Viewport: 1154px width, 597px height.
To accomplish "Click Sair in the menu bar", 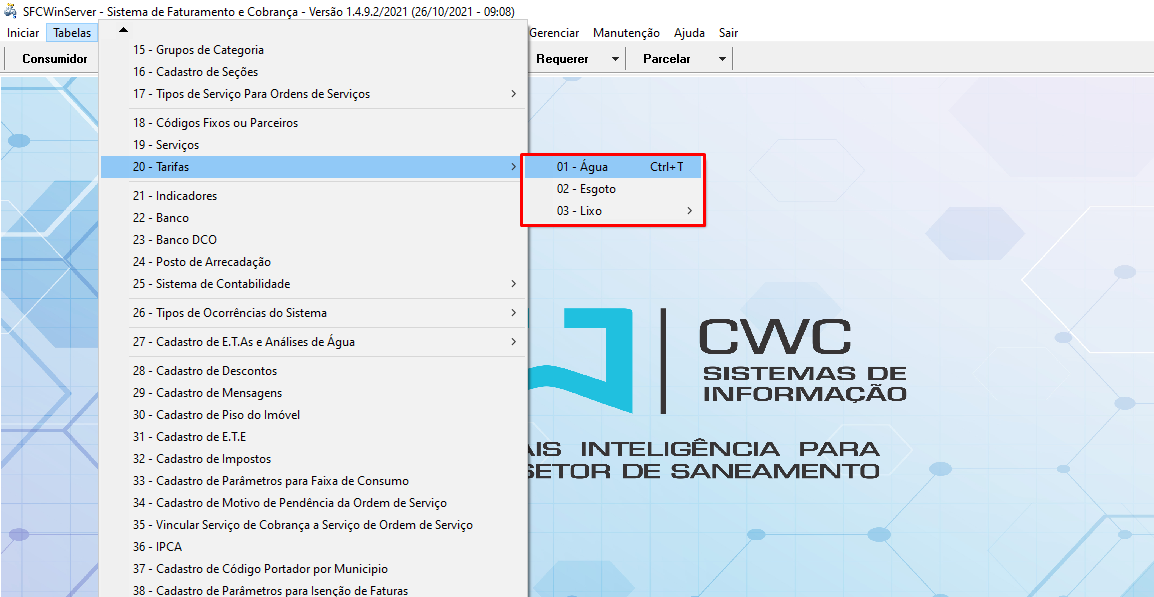I will pyautogui.click(x=728, y=33).
